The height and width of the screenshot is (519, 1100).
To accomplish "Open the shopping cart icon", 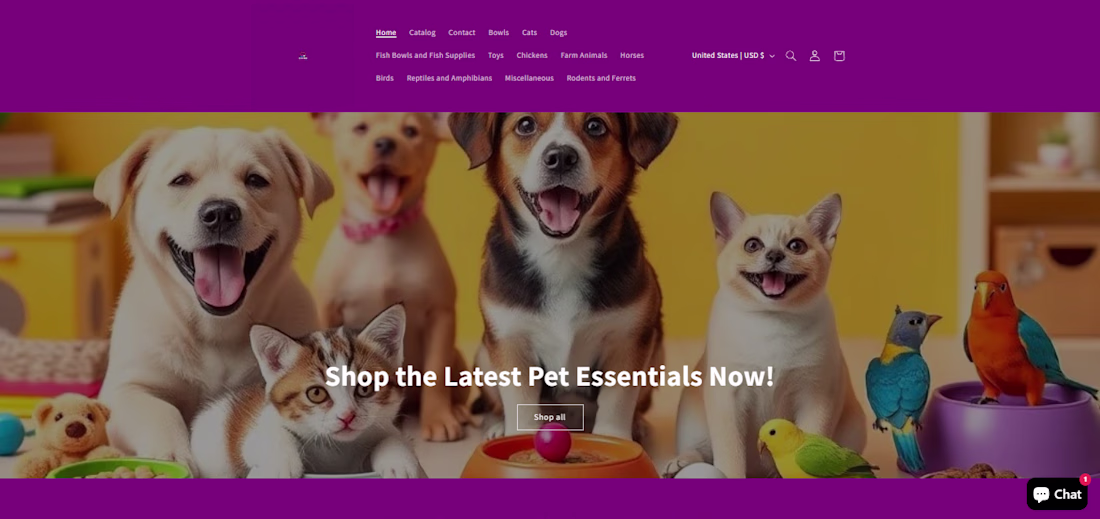I will [839, 56].
